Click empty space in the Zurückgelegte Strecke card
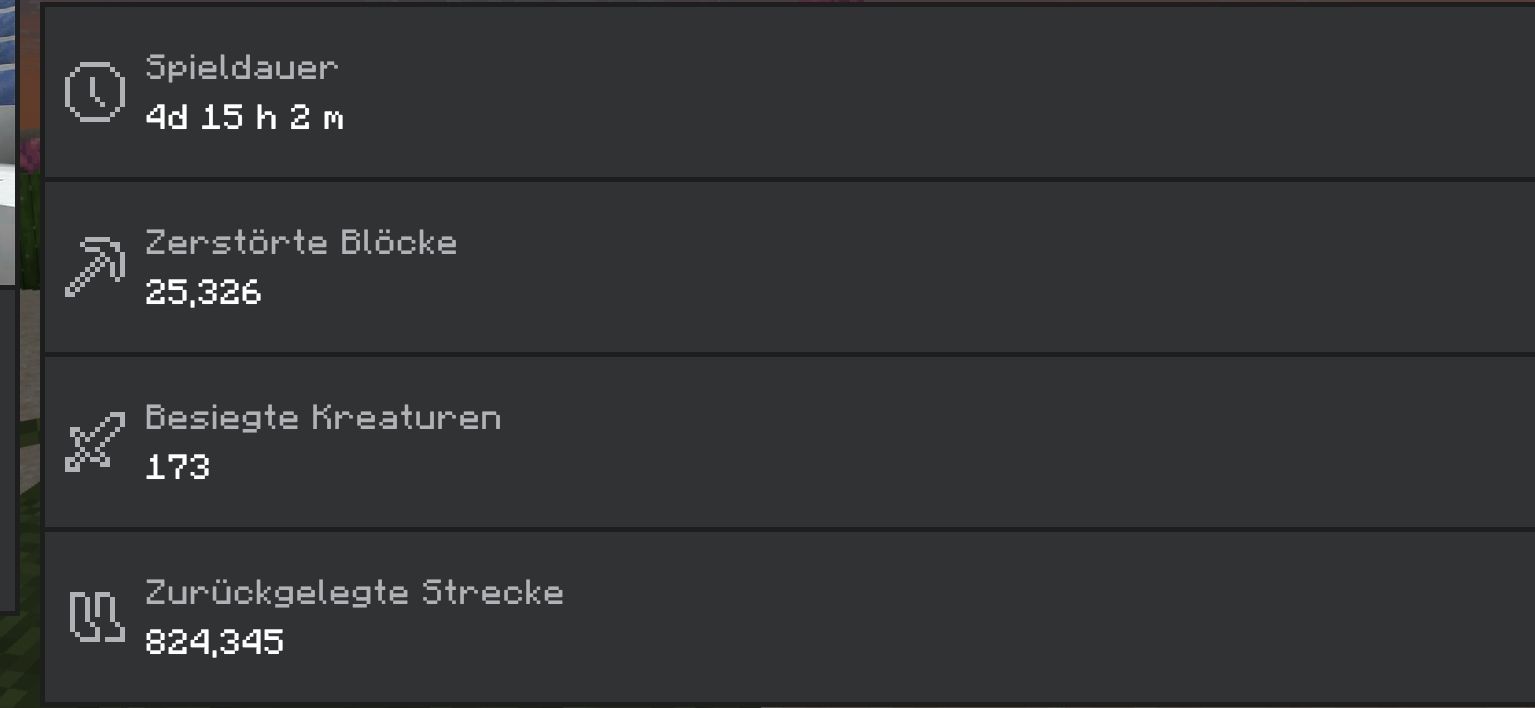Screen dimensions: 1535x708 click(900, 616)
